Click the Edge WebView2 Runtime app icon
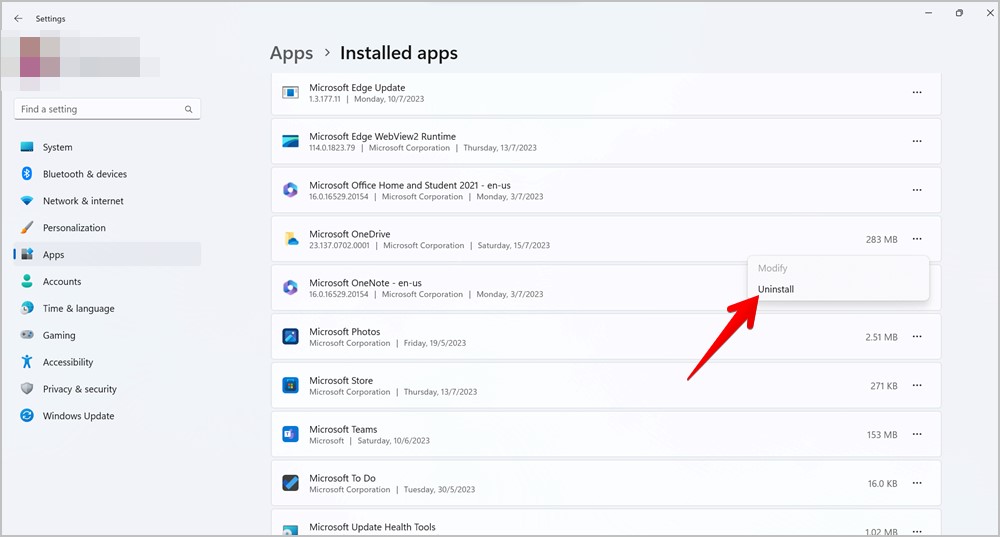This screenshot has height=537, width=1000. pyautogui.click(x=290, y=141)
